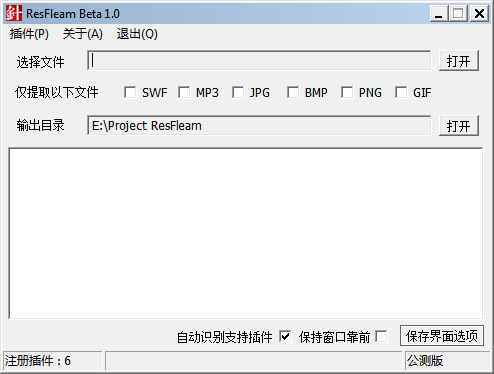Click status bar text 注册插件：6
The image size is (494, 374).
tap(38, 361)
